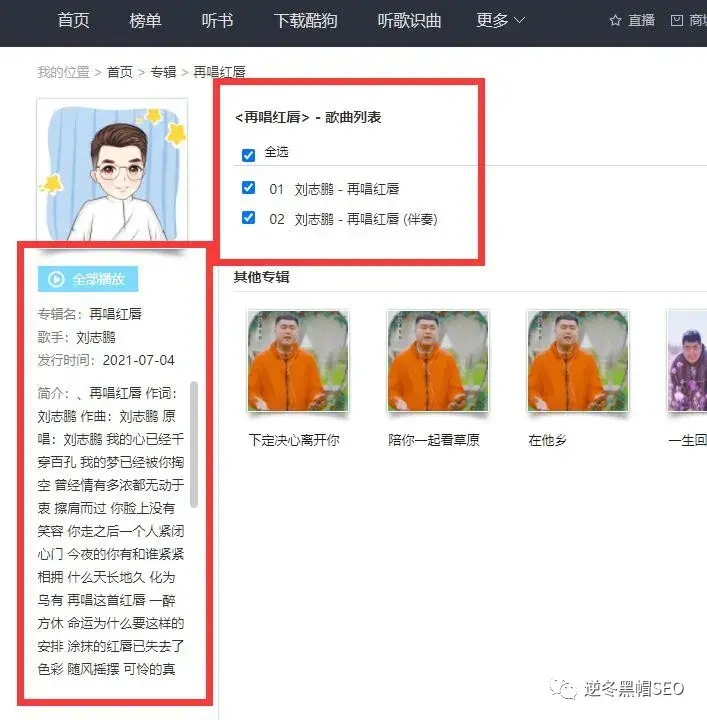
Task: Open the 听歌识曲 song recognition page
Action: point(410,21)
